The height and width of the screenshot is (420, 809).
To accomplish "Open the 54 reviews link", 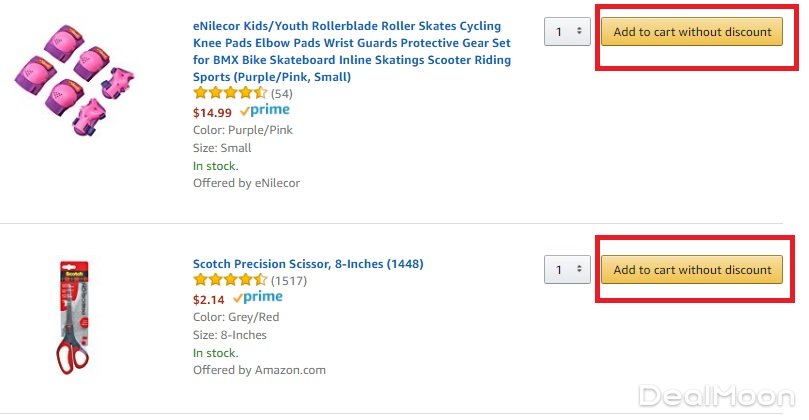I will tap(282, 94).
